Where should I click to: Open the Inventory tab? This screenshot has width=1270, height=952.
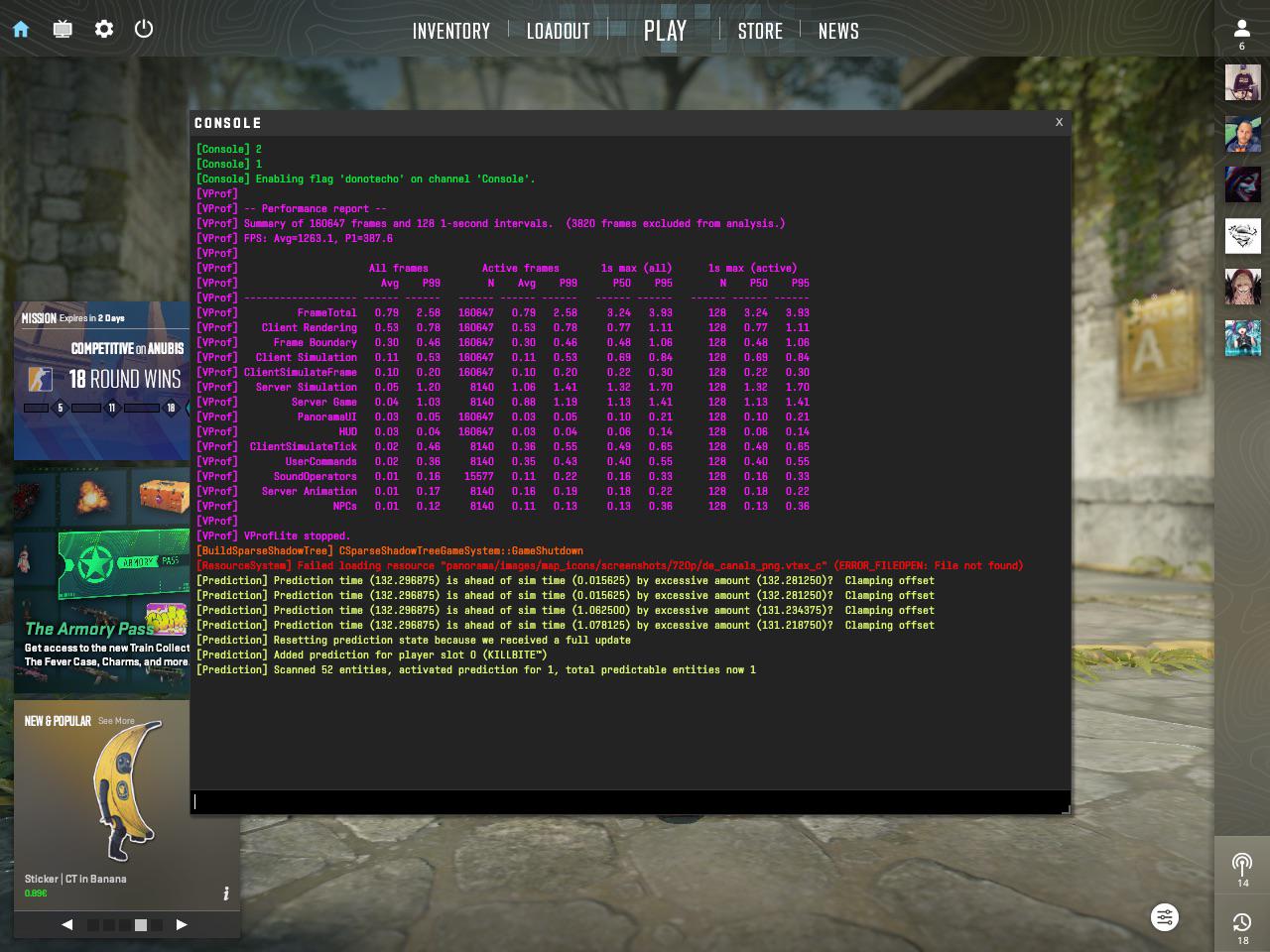[451, 32]
